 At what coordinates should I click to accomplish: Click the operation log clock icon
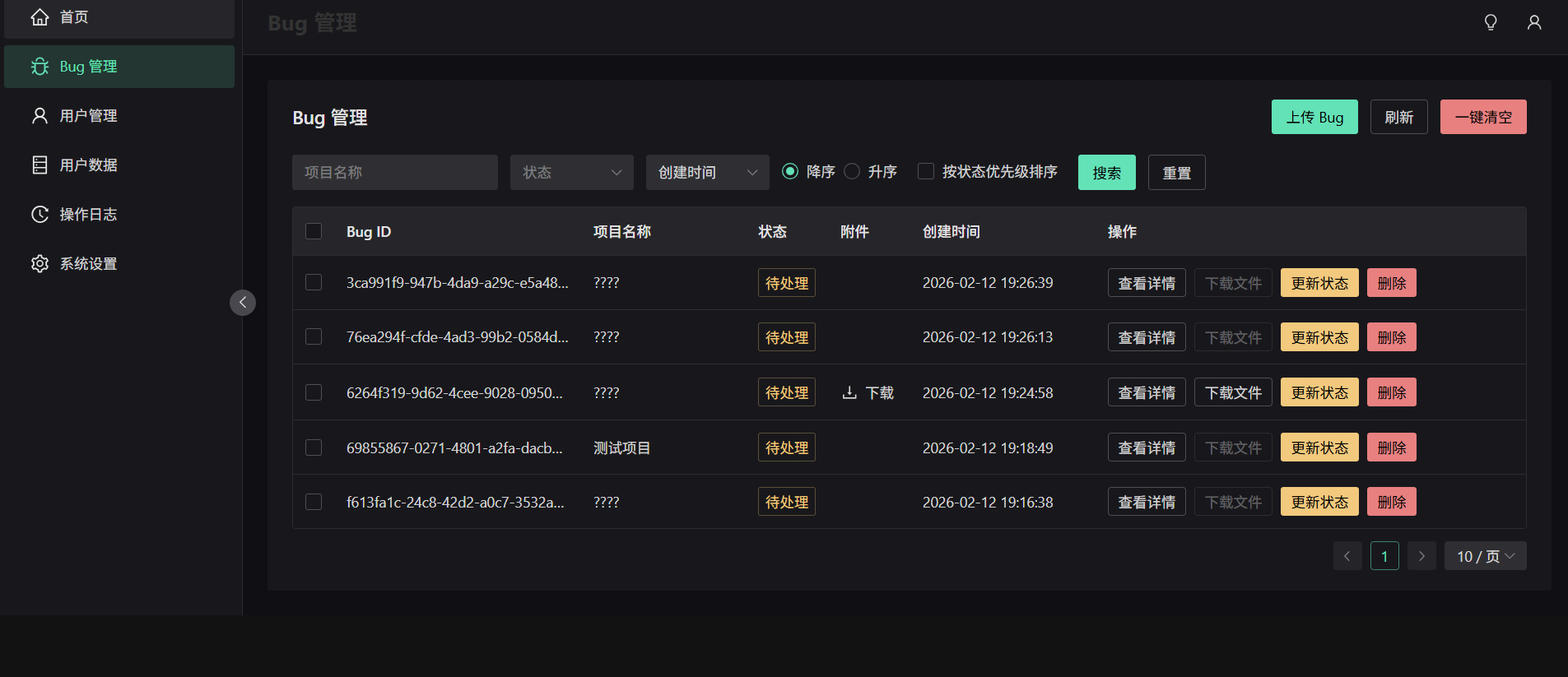point(40,215)
